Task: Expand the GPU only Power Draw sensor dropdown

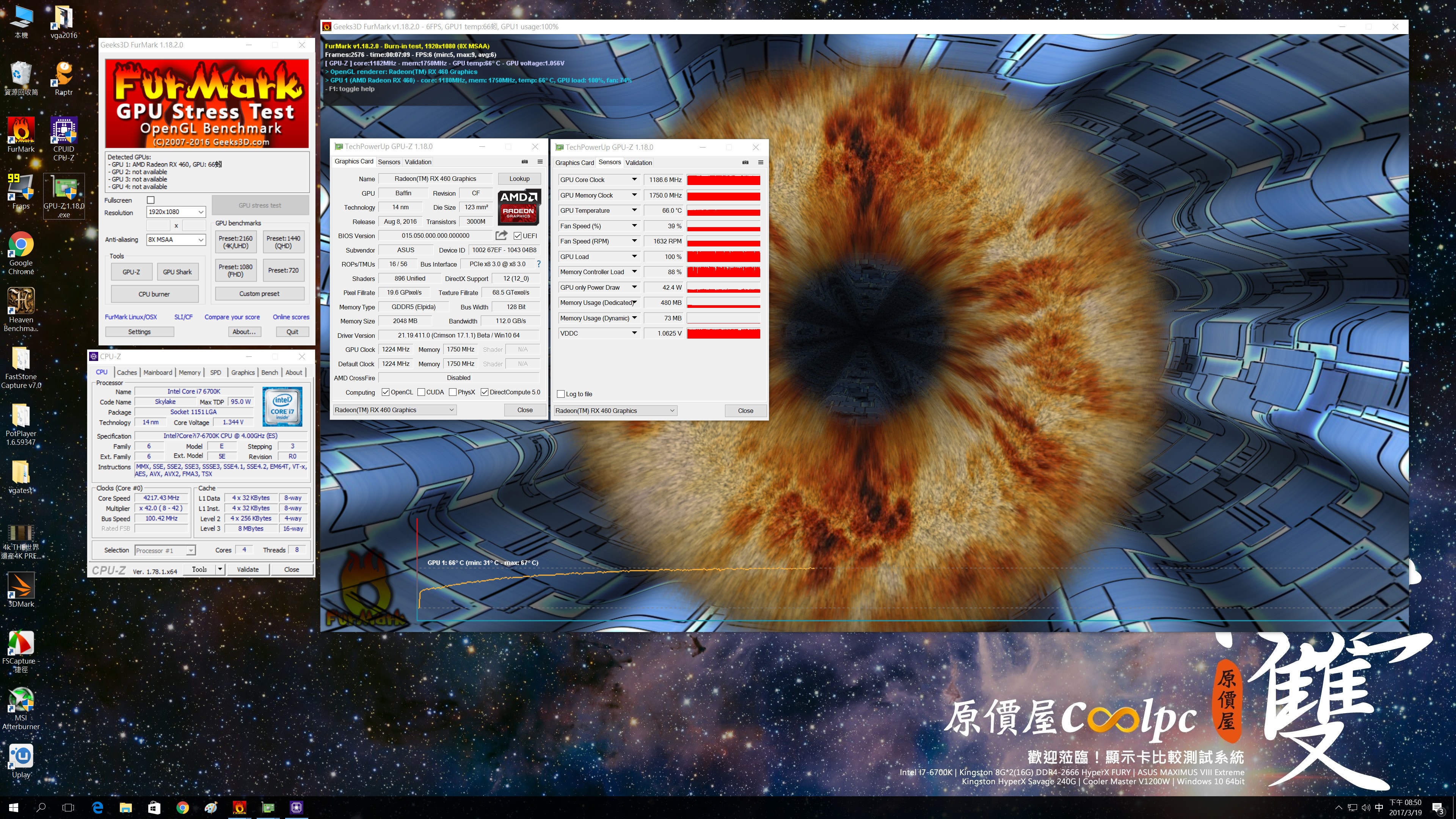Action: (634, 288)
